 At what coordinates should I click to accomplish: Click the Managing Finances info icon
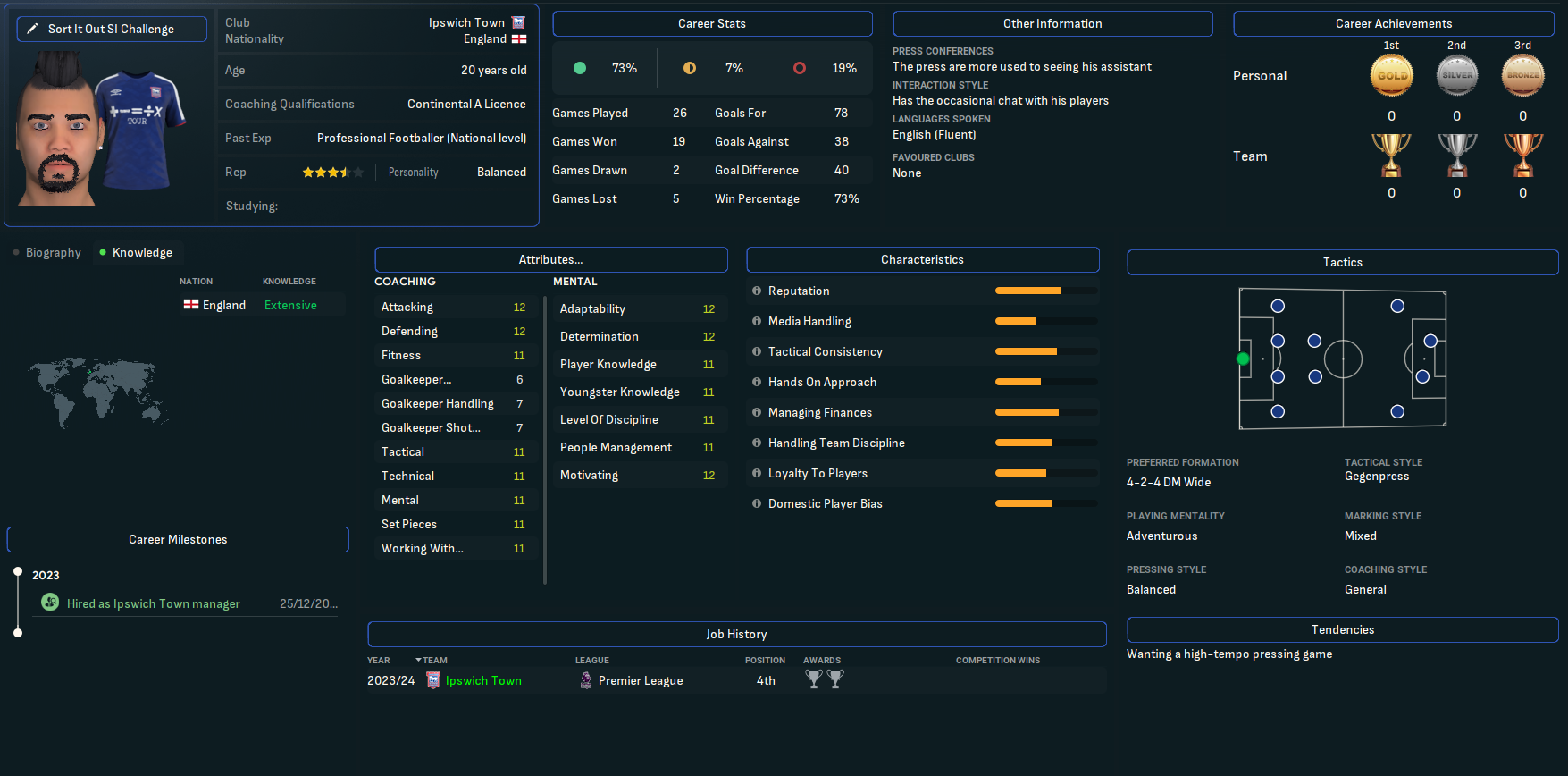pos(757,412)
